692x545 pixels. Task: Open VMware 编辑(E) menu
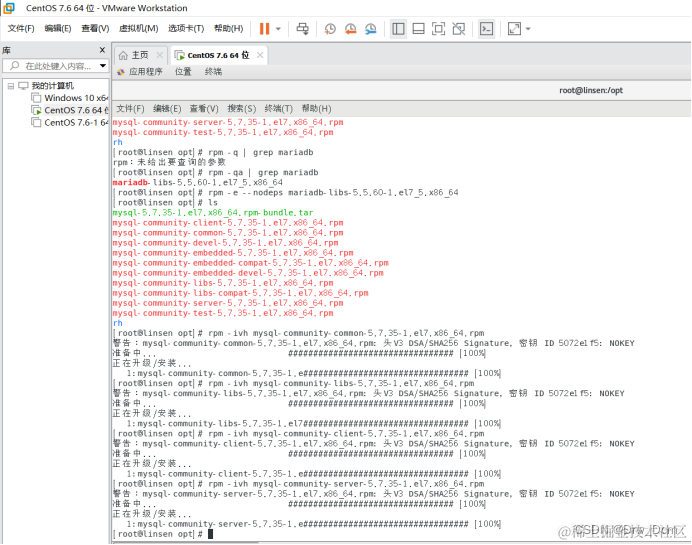tap(58, 29)
